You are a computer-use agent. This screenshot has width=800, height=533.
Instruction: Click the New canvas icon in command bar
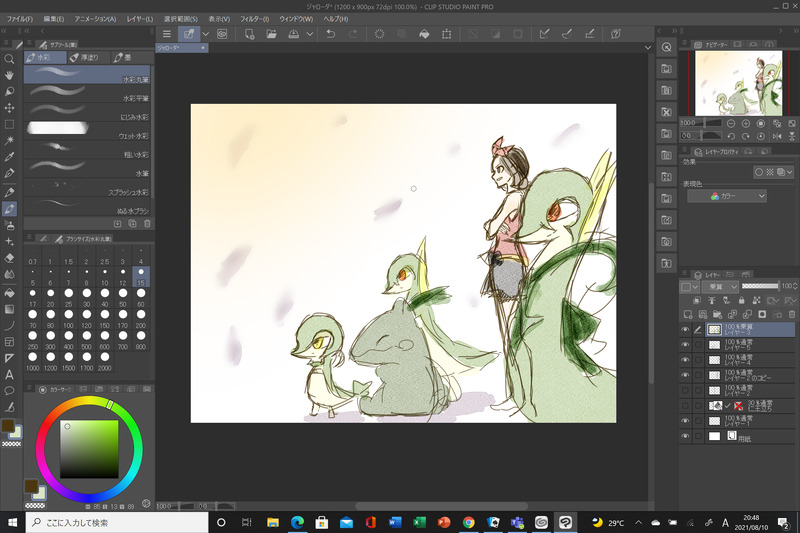(249, 34)
